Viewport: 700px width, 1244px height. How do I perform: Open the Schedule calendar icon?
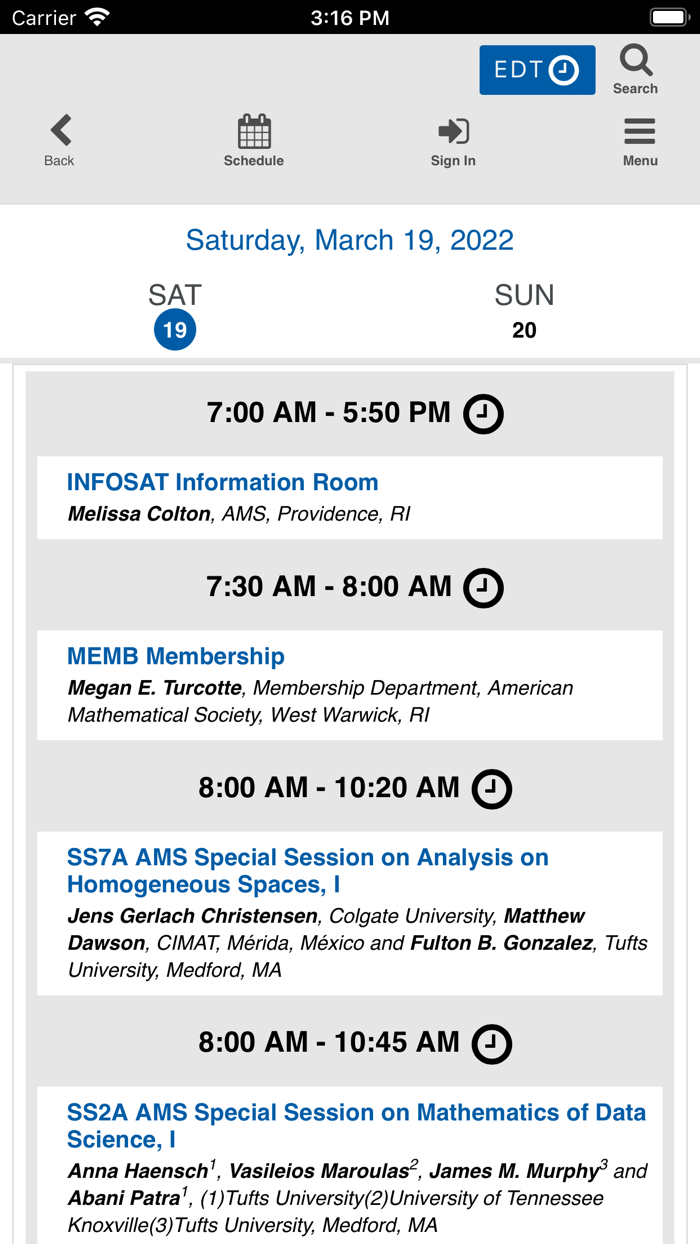pos(254,131)
